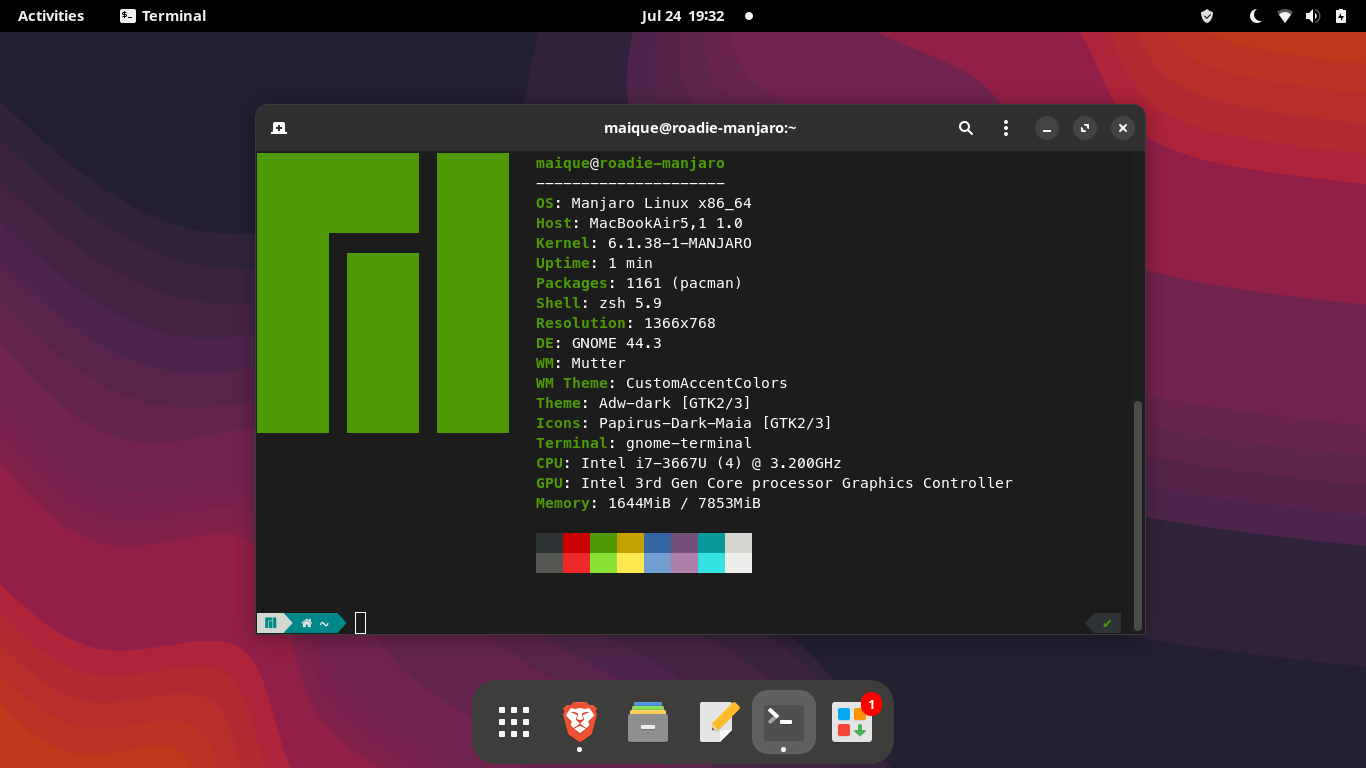The image size is (1366, 768).
Task: Click the battery status icon
Action: click(x=1341, y=16)
